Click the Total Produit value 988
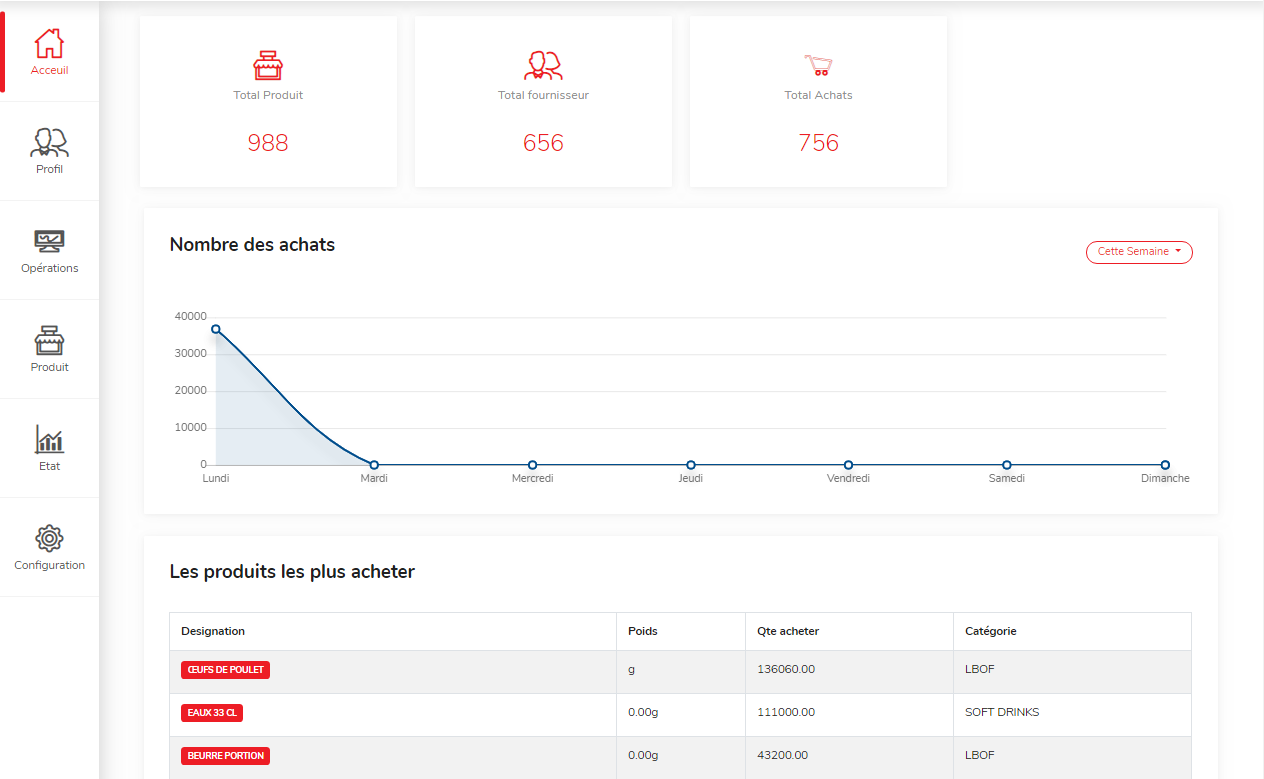This screenshot has height=779, width=1264. click(x=268, y=143)
